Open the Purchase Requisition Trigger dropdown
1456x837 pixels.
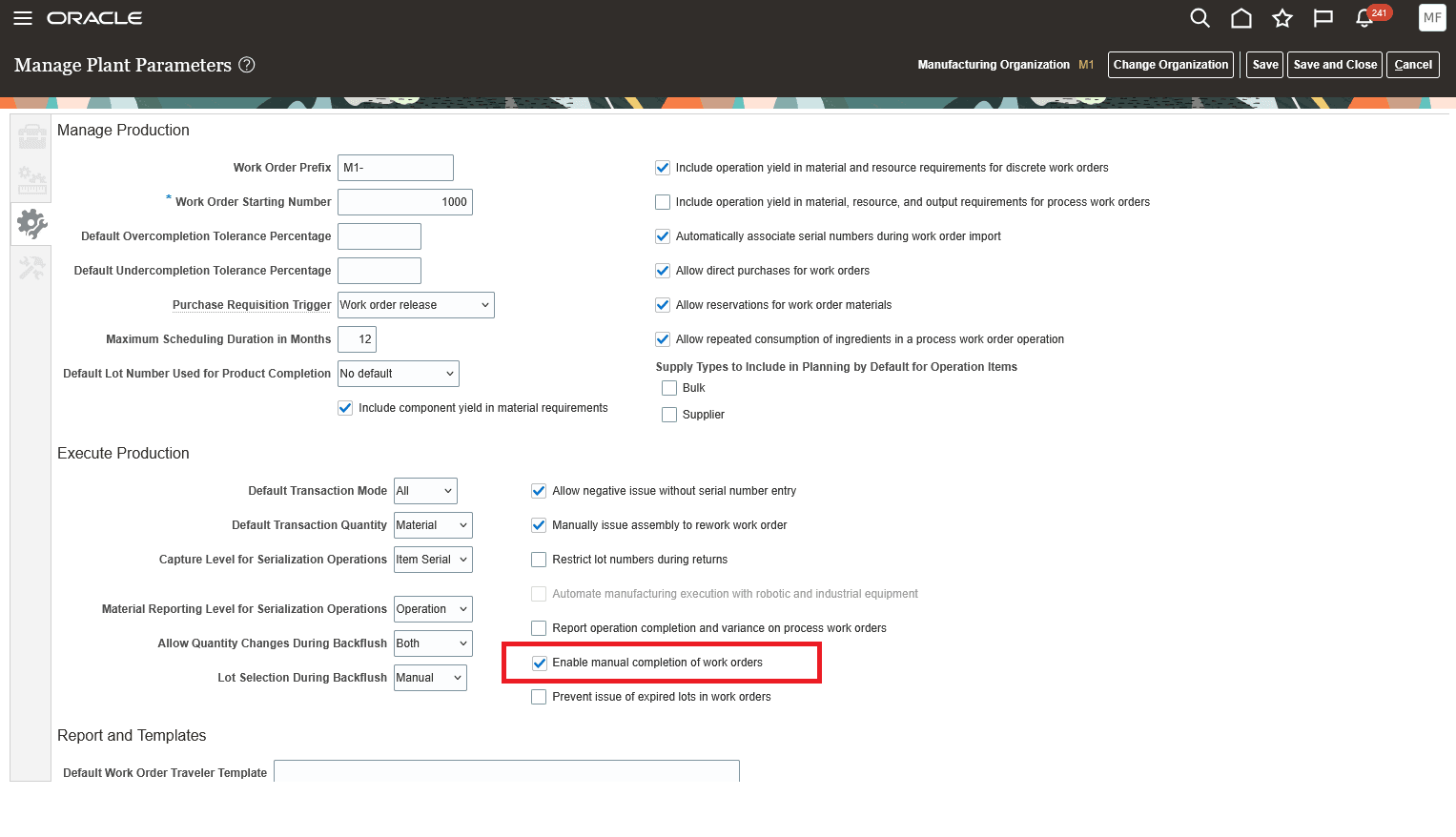(416, 304)
